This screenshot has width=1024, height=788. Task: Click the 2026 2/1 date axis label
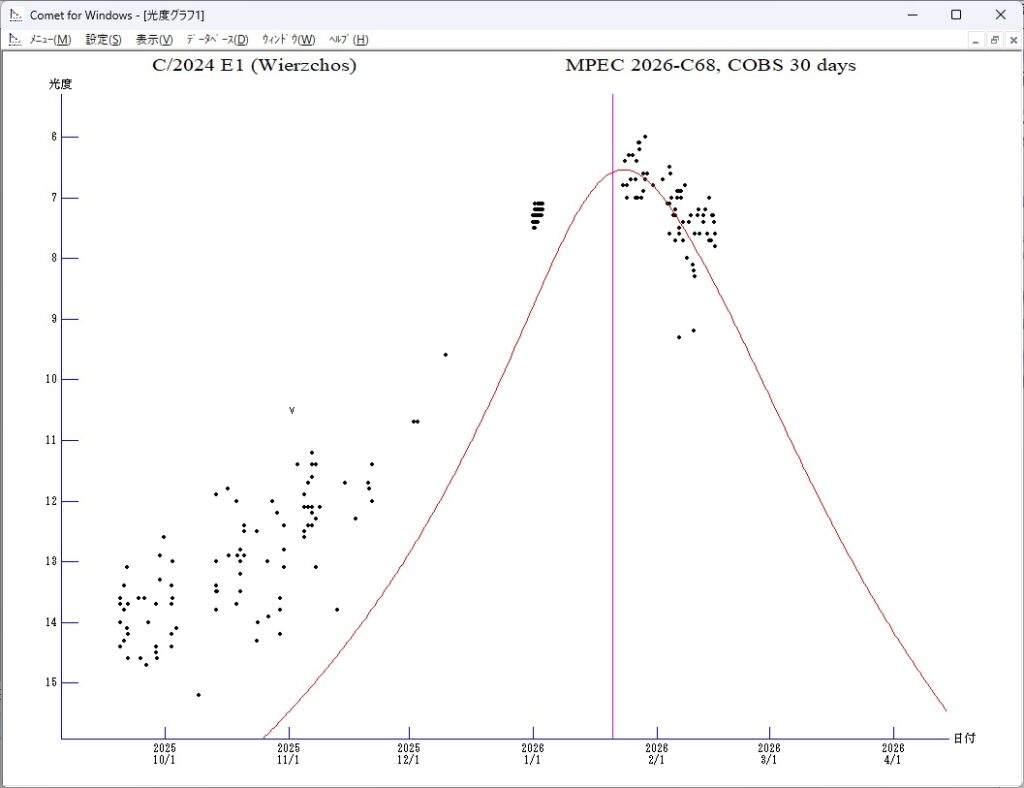coord(656,753)
